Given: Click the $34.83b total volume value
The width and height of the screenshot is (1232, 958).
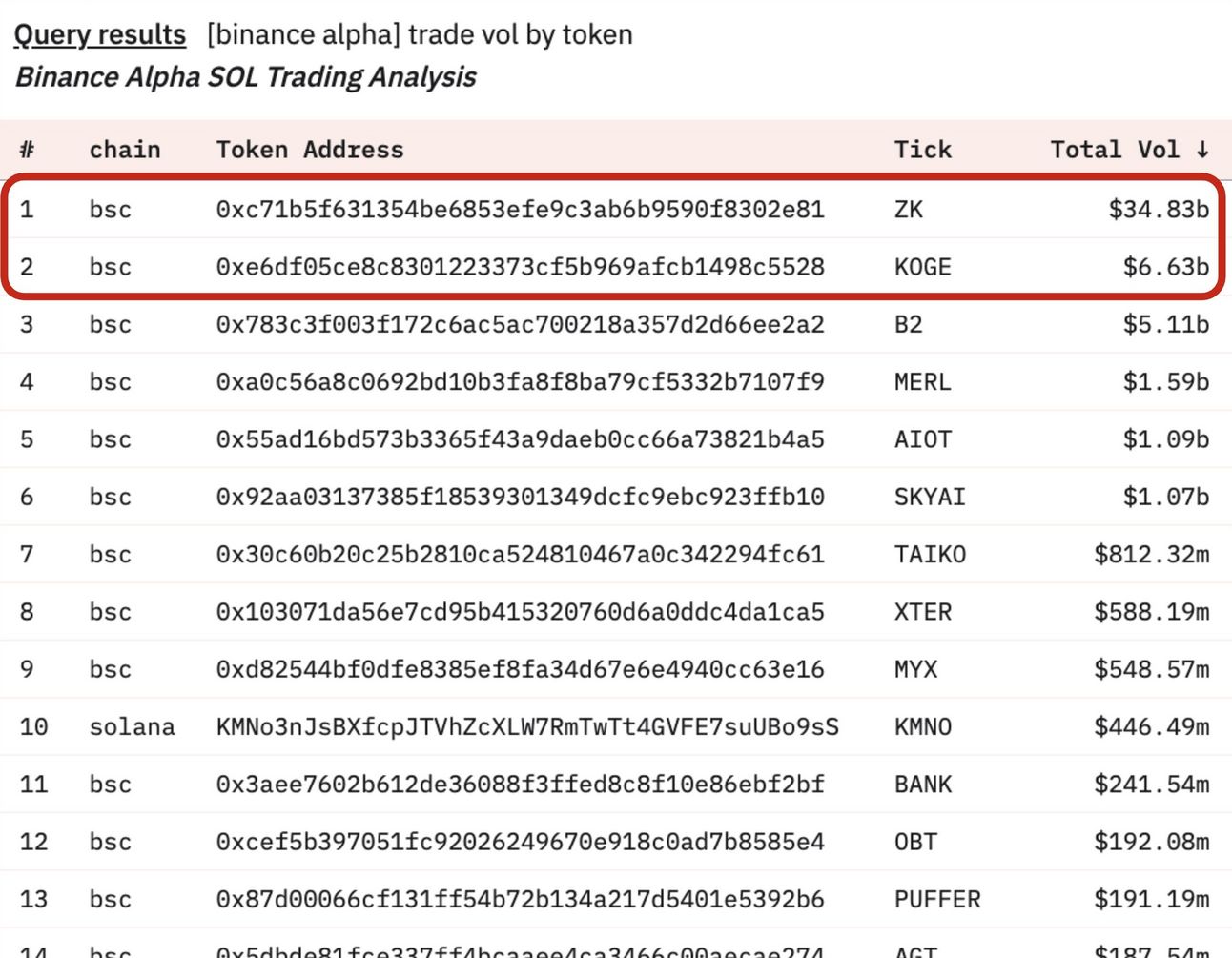Looking at the screenshot, I should [1159, 209].
